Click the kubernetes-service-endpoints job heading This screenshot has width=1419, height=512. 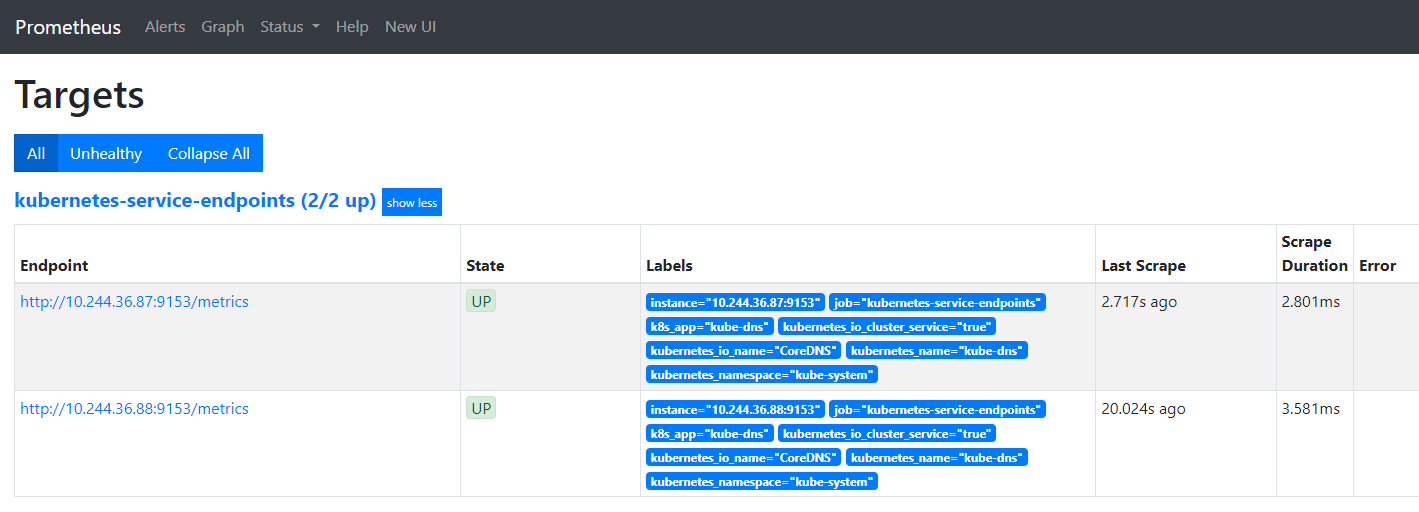tap(195, 201)
